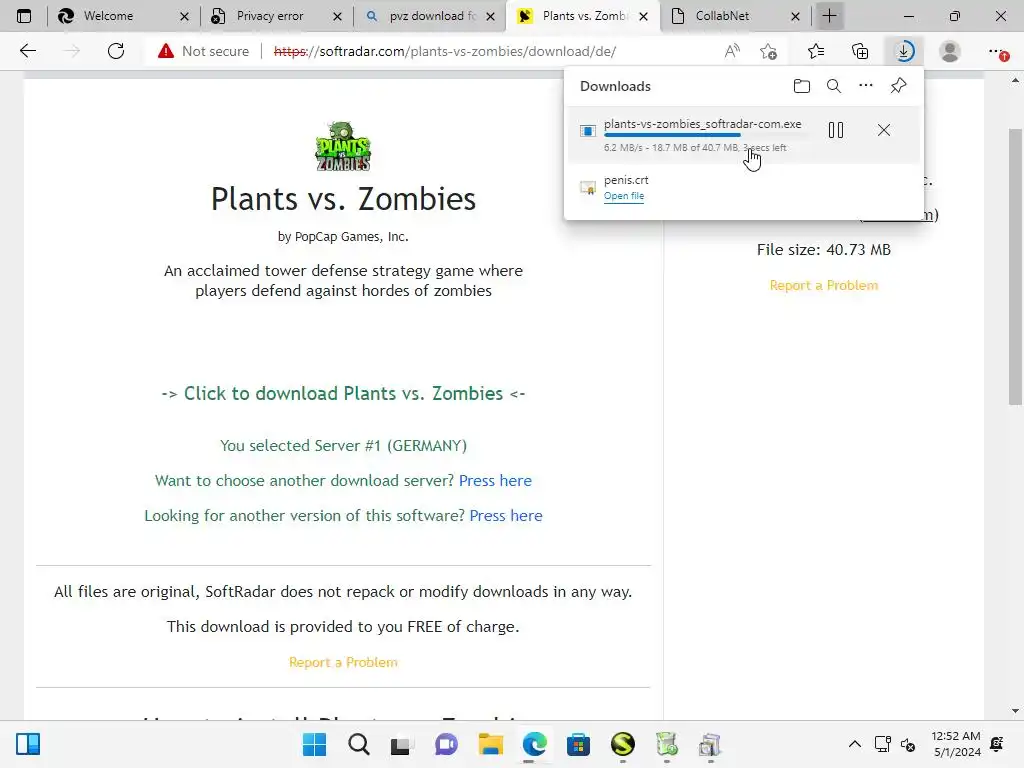The image size is (1024, 768).
Task: Open the muted volume tray icon
Action: click(x=908, y=744)
